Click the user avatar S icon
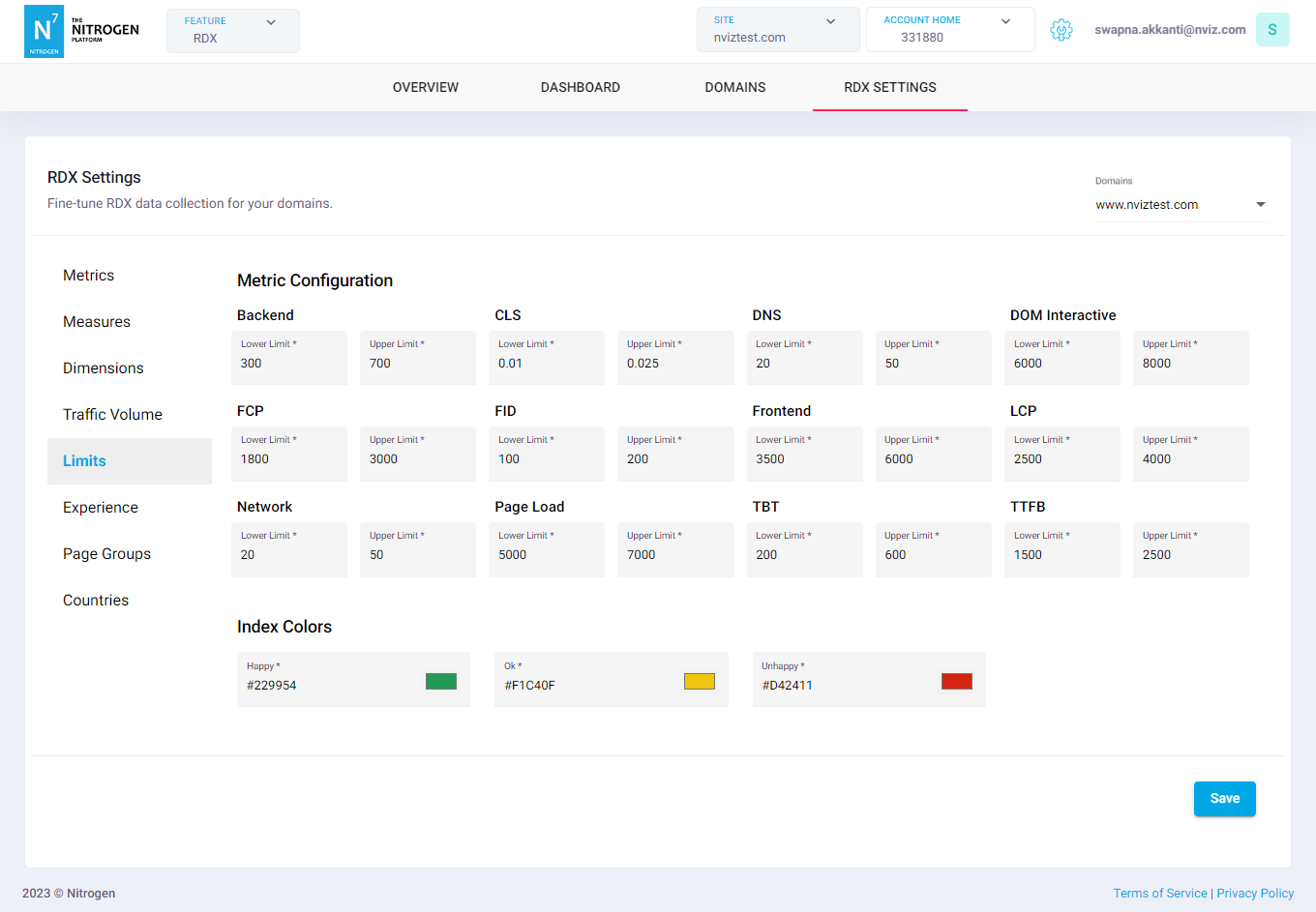This screenshot has height=912, width=1316. click(1272, 30)
